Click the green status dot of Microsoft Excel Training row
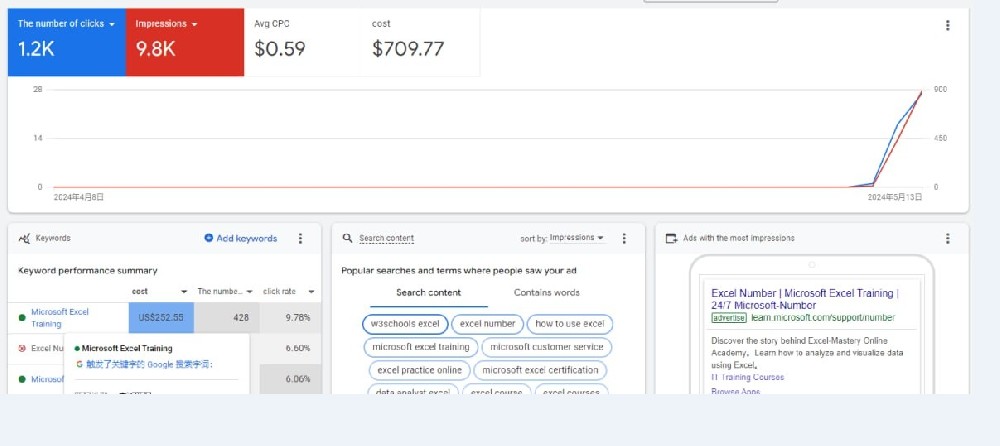Screen dimensions: 1000x446 (22, 317)
